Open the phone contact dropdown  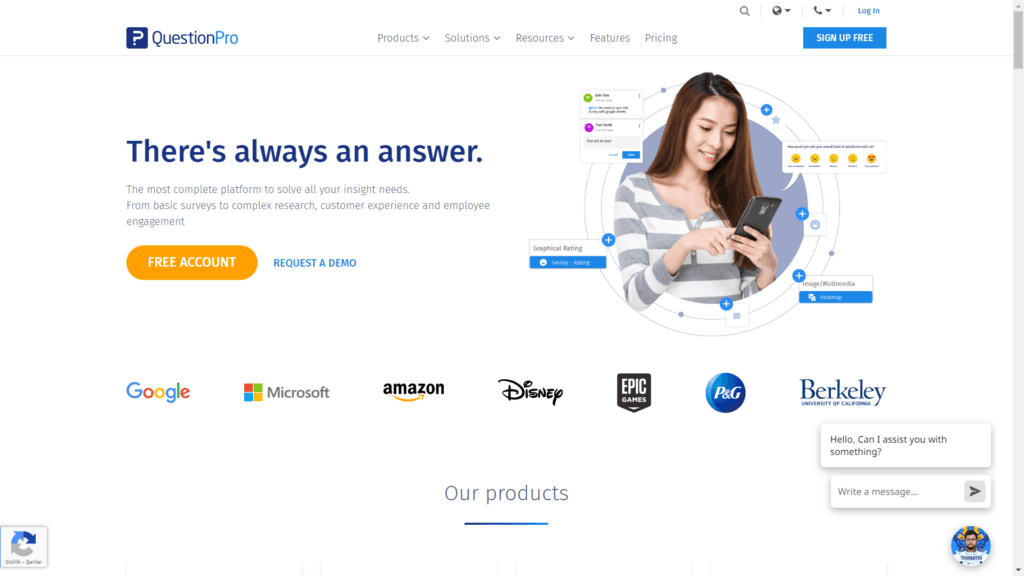click(x=822, y=10)
